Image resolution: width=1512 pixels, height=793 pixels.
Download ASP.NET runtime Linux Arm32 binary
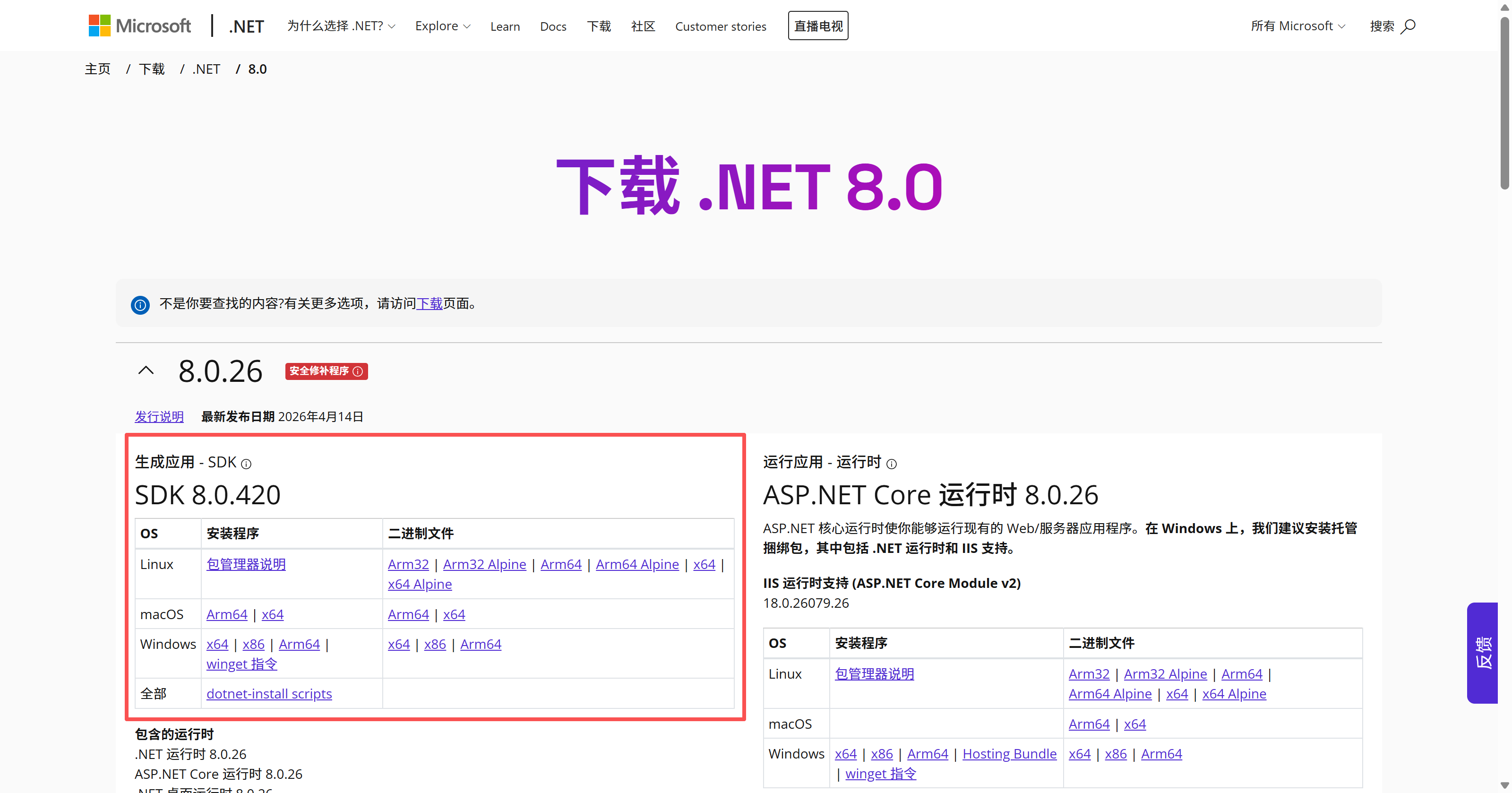pos(1089,674)
